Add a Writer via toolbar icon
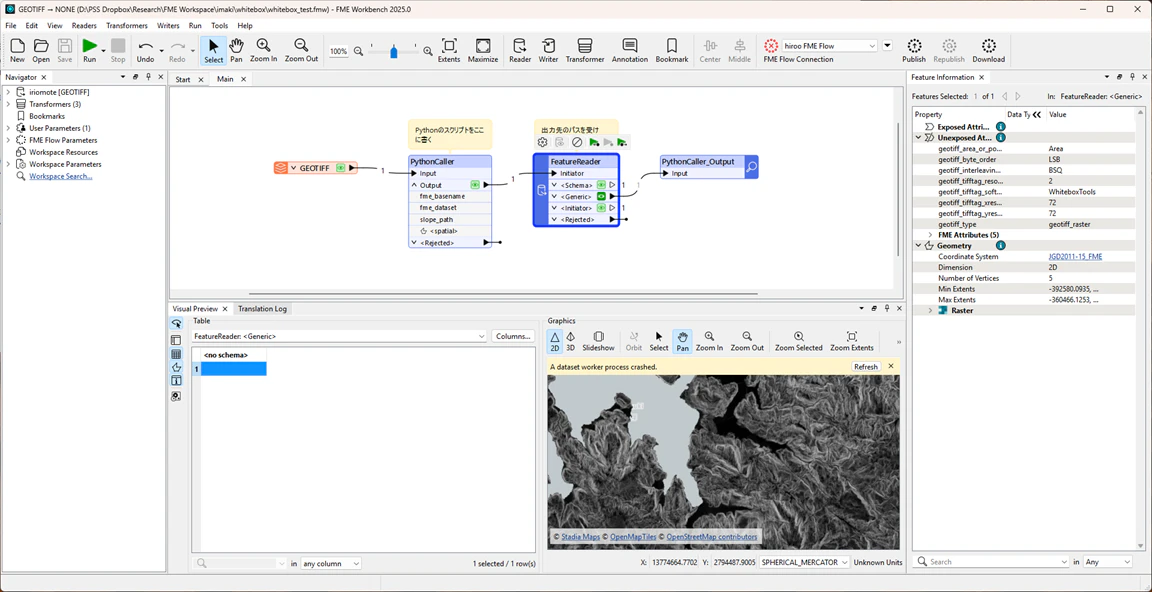The height and width of the screenshot is (592, 1152). pos(548,50)
